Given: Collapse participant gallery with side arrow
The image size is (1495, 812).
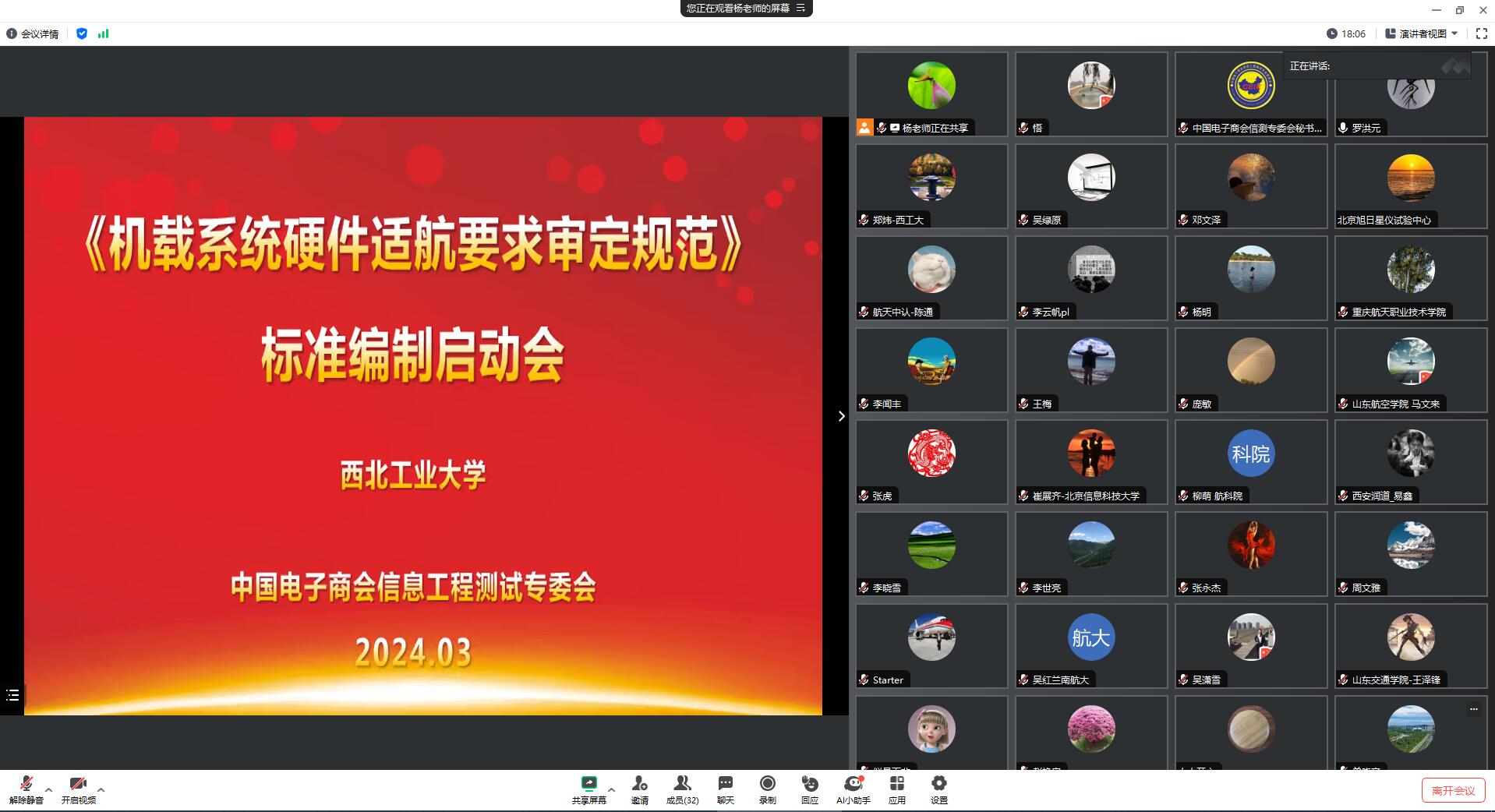Looking at the screenshot, I should click(x=841, y=416).
